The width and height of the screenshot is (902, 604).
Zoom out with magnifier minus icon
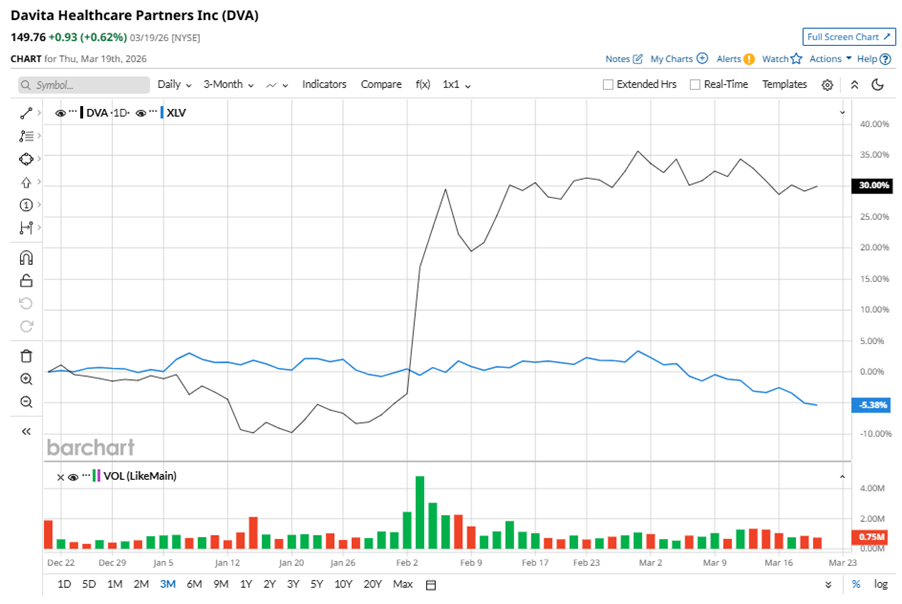pos(26,402)
